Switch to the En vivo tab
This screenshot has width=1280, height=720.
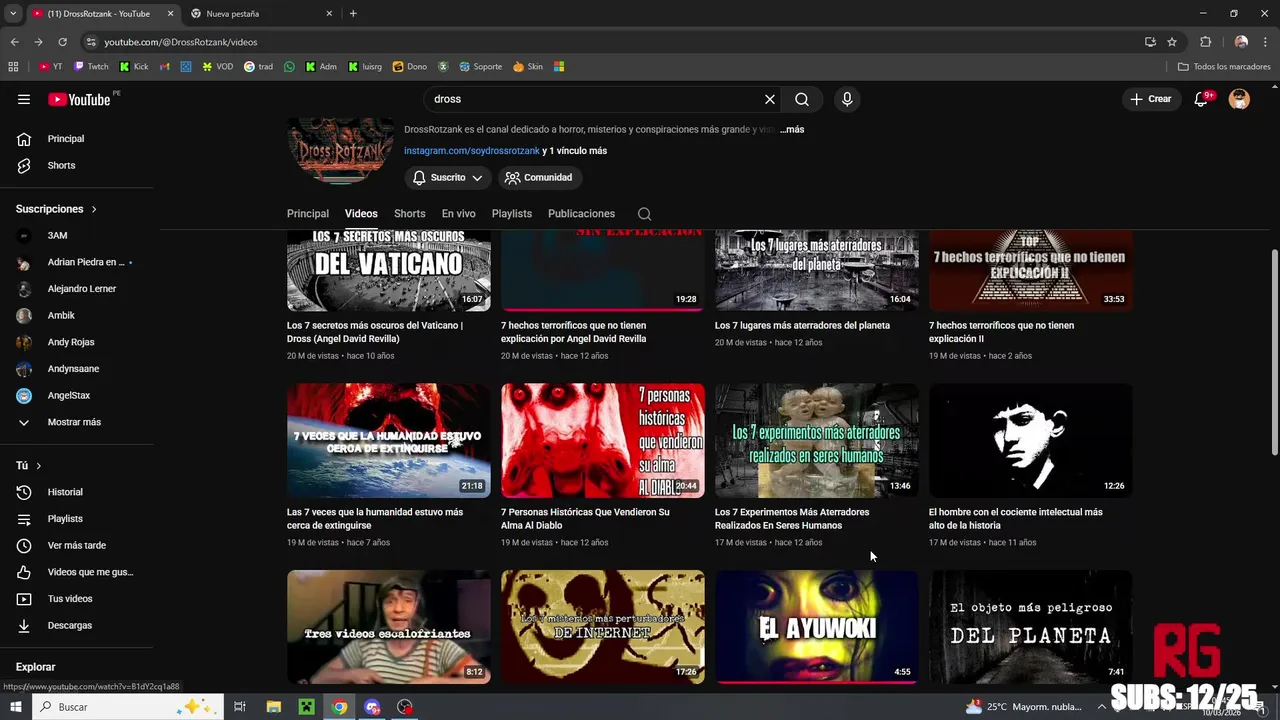[458, 214]
